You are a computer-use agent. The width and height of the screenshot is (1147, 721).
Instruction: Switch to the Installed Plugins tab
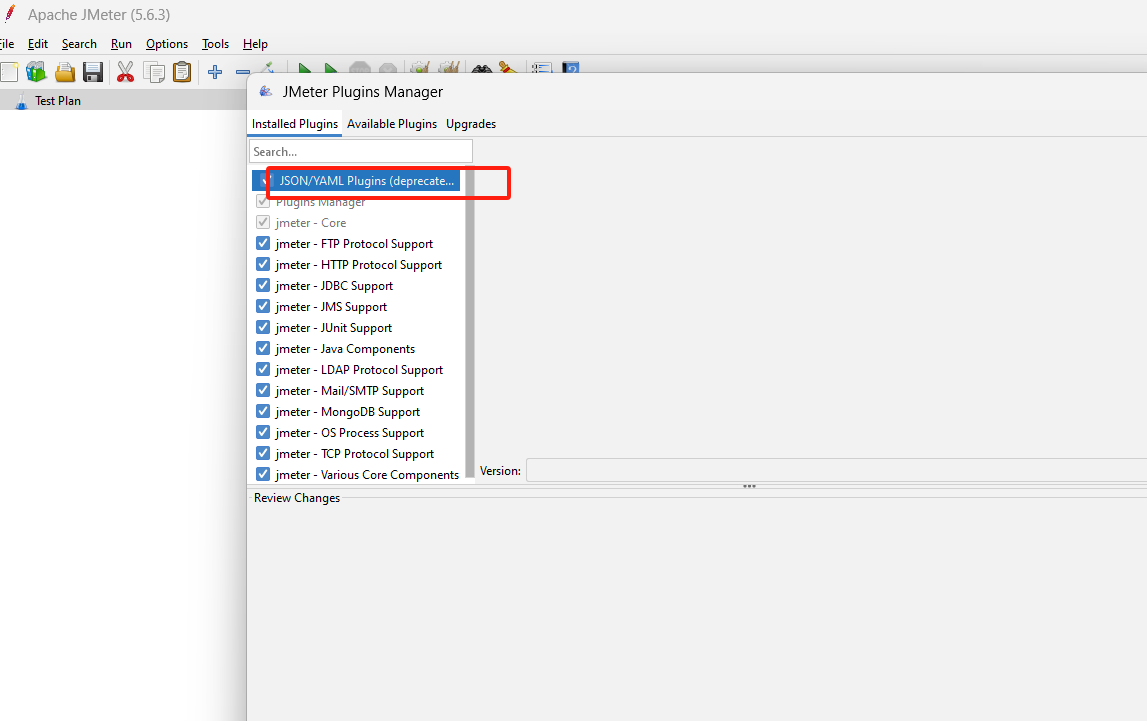coord(295,124)
